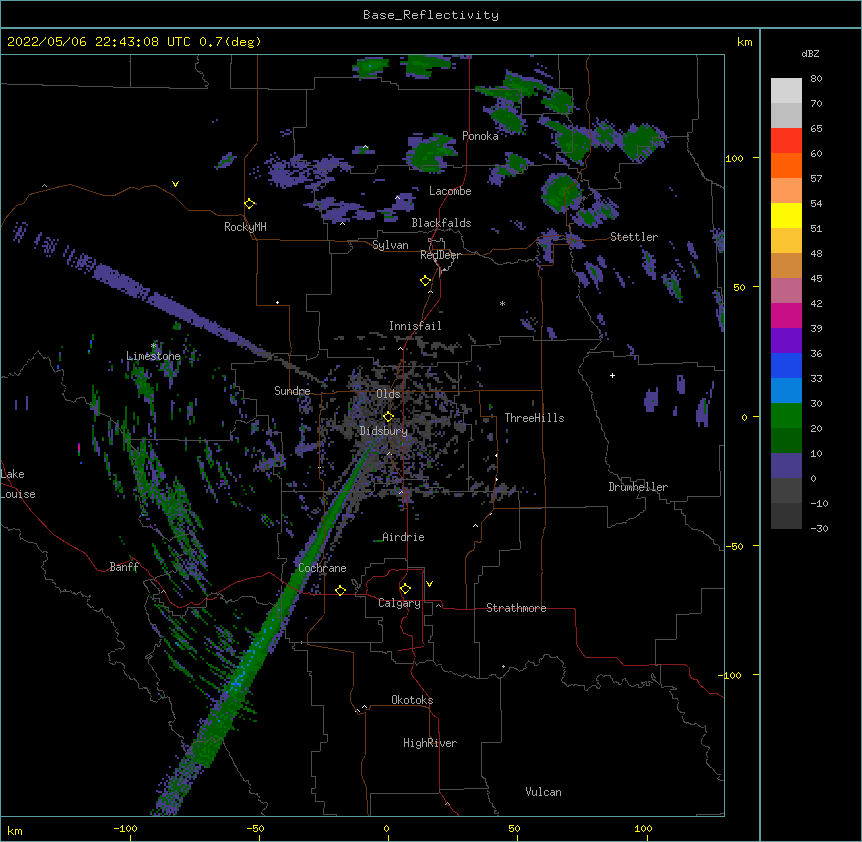Click the Cochrane town label
This screenshot has height=842, width=862.
(322, 568)
